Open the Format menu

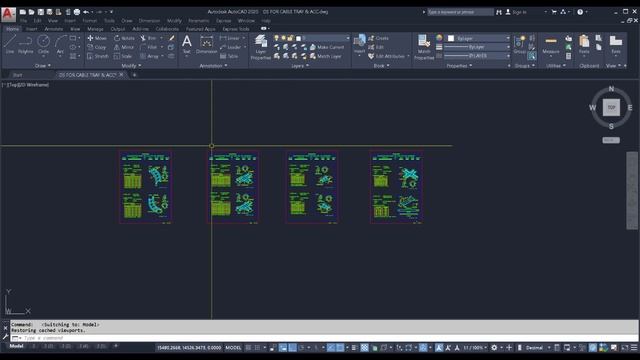[89, 20]
